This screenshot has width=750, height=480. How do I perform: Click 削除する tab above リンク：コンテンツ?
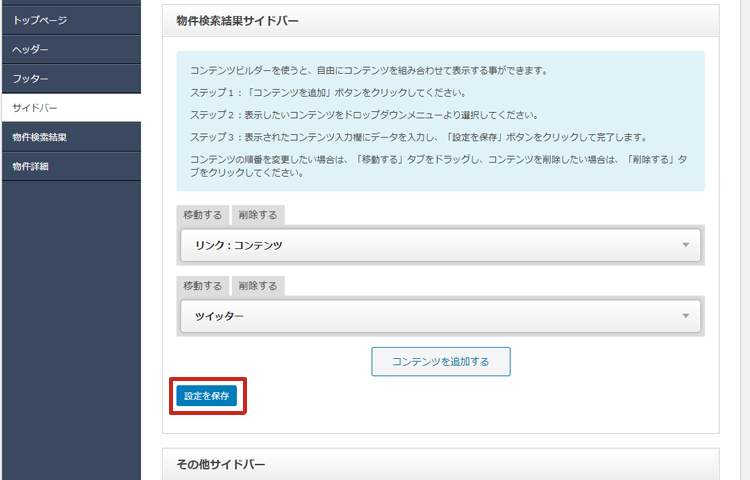coord(258,215)
